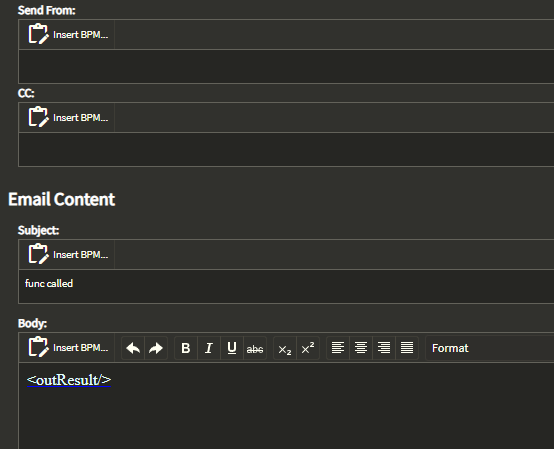This screenshot has width=554, height=449.
Task: Click Insert BPM button under CC
Action: pos(68,117)
